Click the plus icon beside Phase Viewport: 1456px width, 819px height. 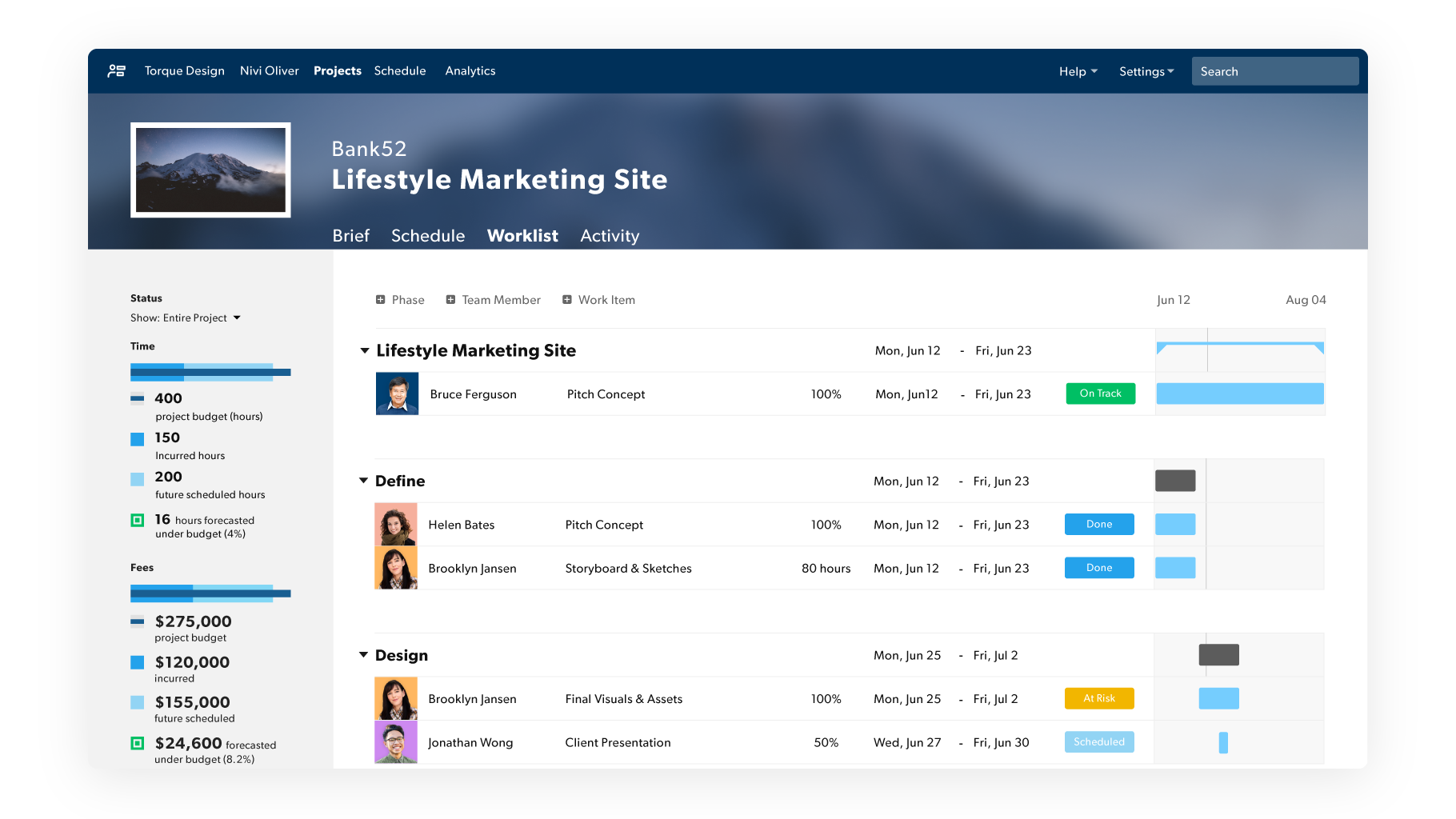381,300
